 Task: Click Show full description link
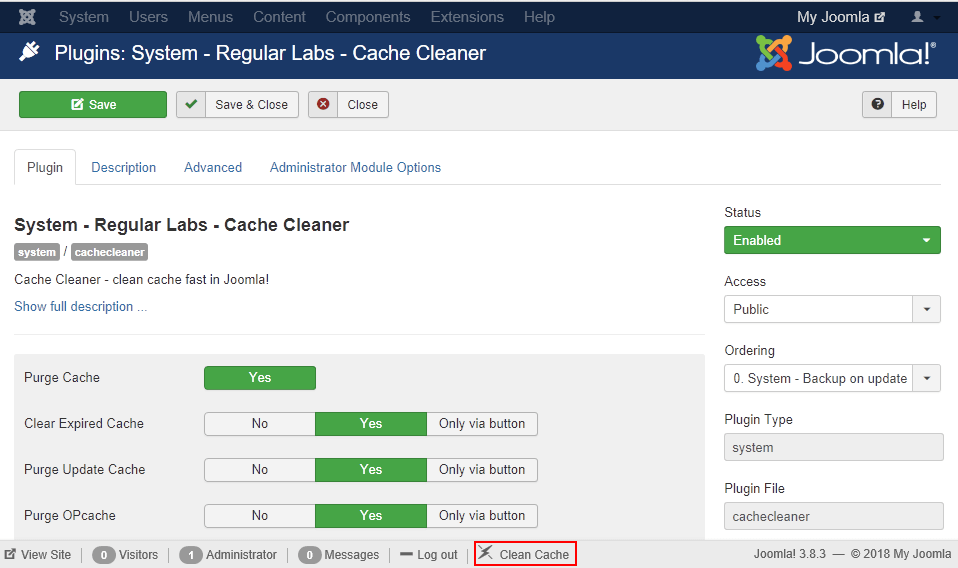point(81,307)
